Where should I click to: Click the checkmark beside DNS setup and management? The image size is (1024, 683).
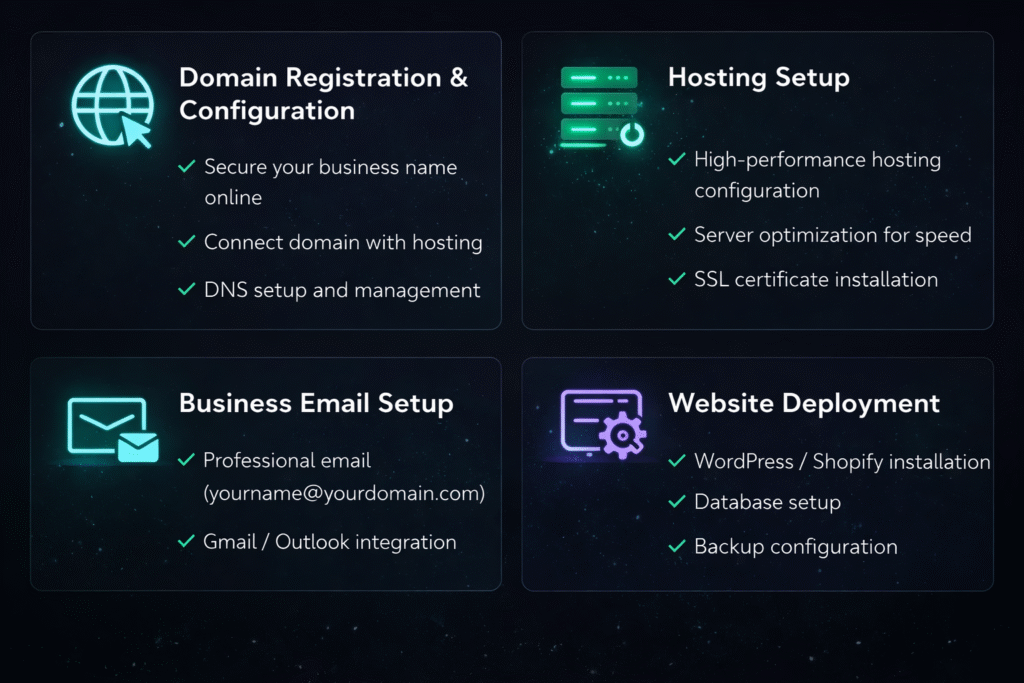186,290
